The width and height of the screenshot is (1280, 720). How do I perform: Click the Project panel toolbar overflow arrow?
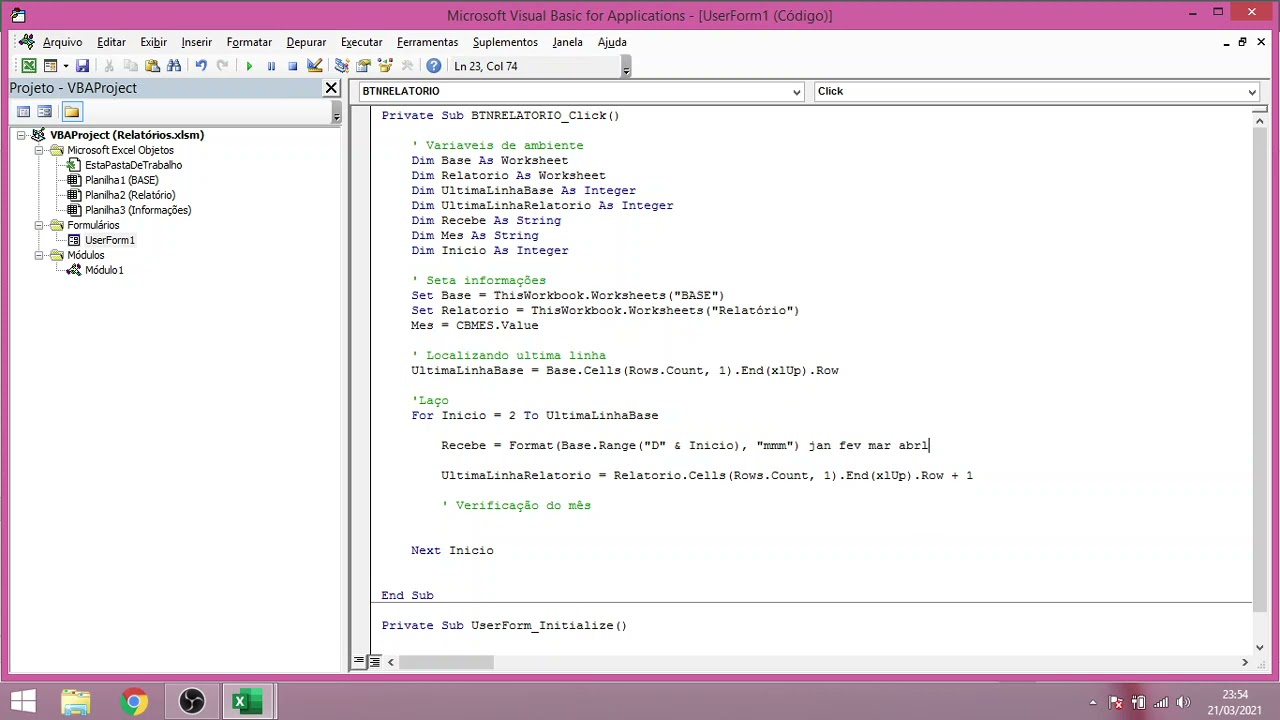tap(336, 113)
